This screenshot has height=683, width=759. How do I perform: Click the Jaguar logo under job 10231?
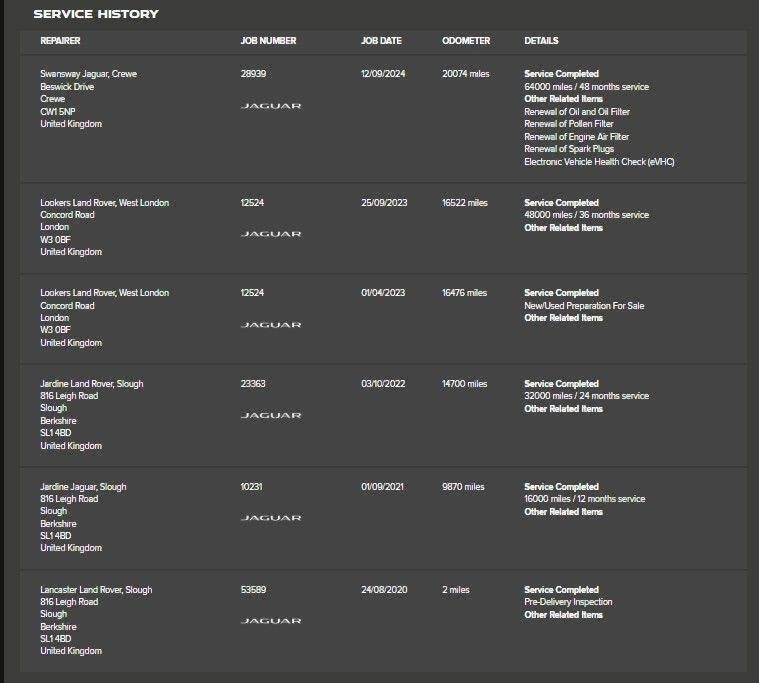(270, 518)
